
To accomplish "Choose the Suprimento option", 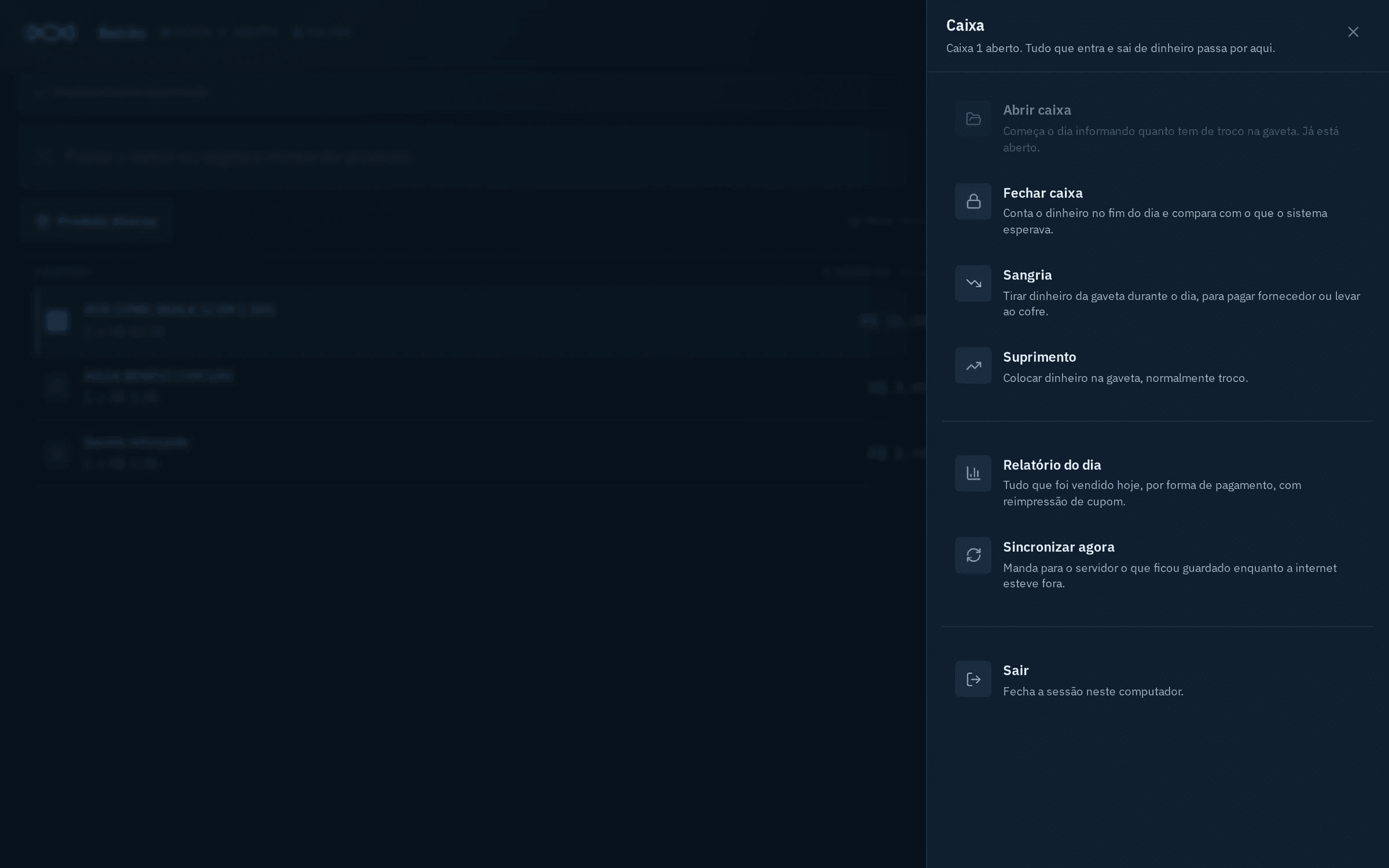I will pyautogui.click(x=1157, y=366).
